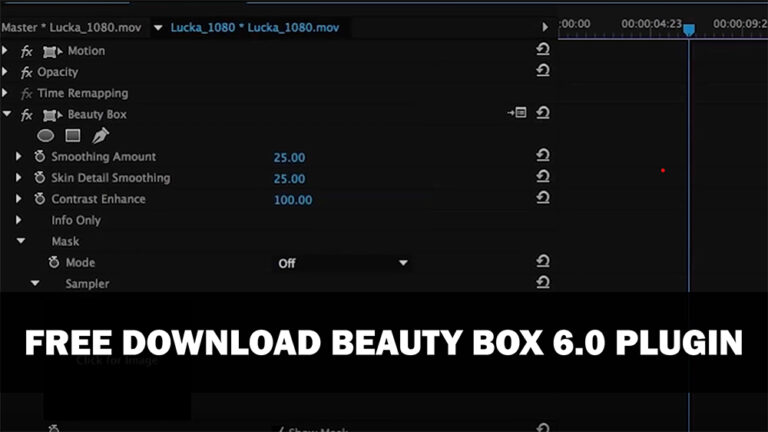Collapse the Beauty Box effect
The width and height of the screenshot is (768, 432).
(6, 114)
